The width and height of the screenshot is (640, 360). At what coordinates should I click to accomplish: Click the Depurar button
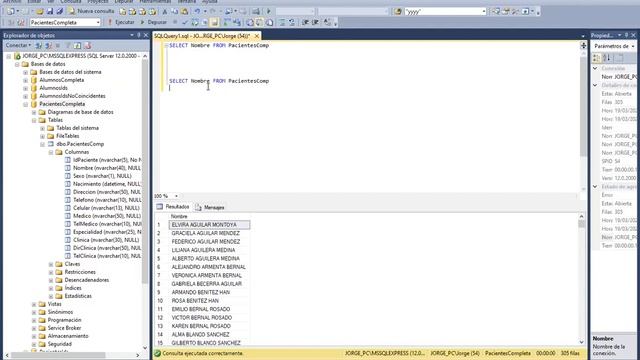tap(153, 22)
